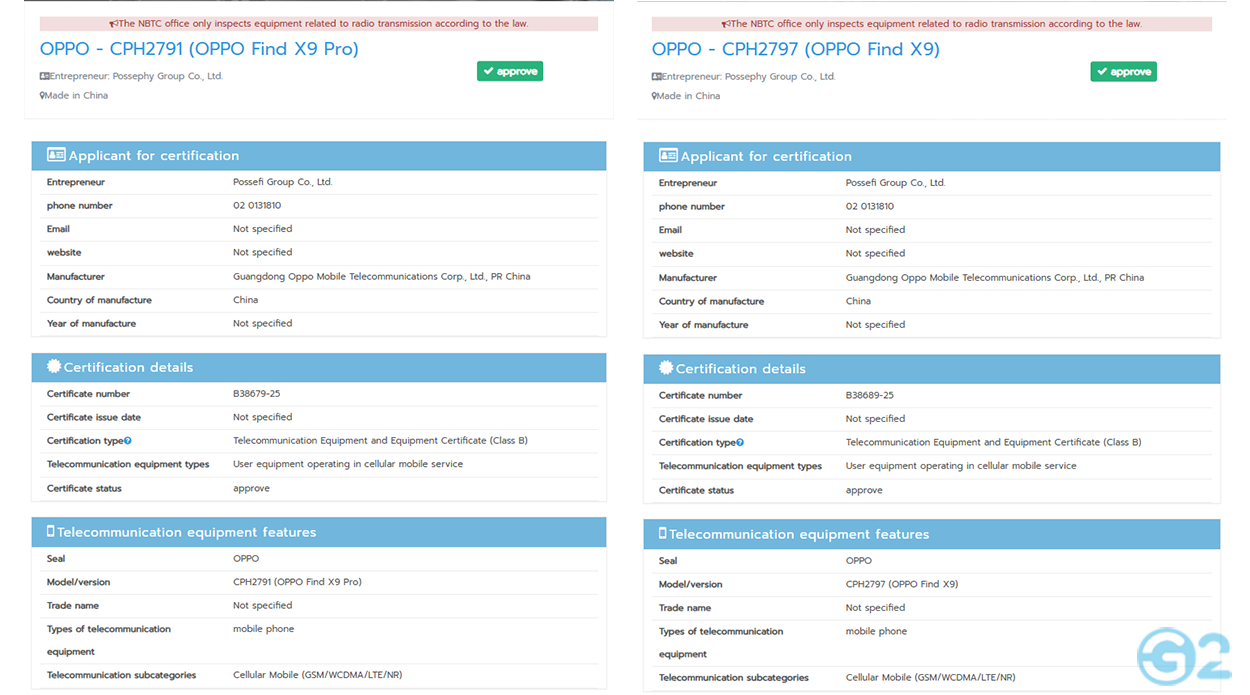
Task: Click the green approve badge for Find X9 Pro
Action: [x=510, y=71]
